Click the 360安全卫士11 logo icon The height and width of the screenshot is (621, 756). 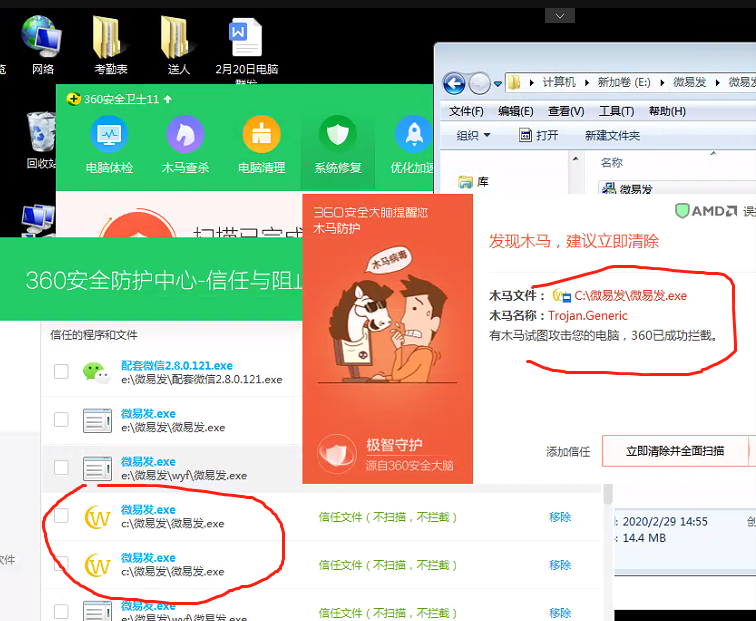coord(73,99)
